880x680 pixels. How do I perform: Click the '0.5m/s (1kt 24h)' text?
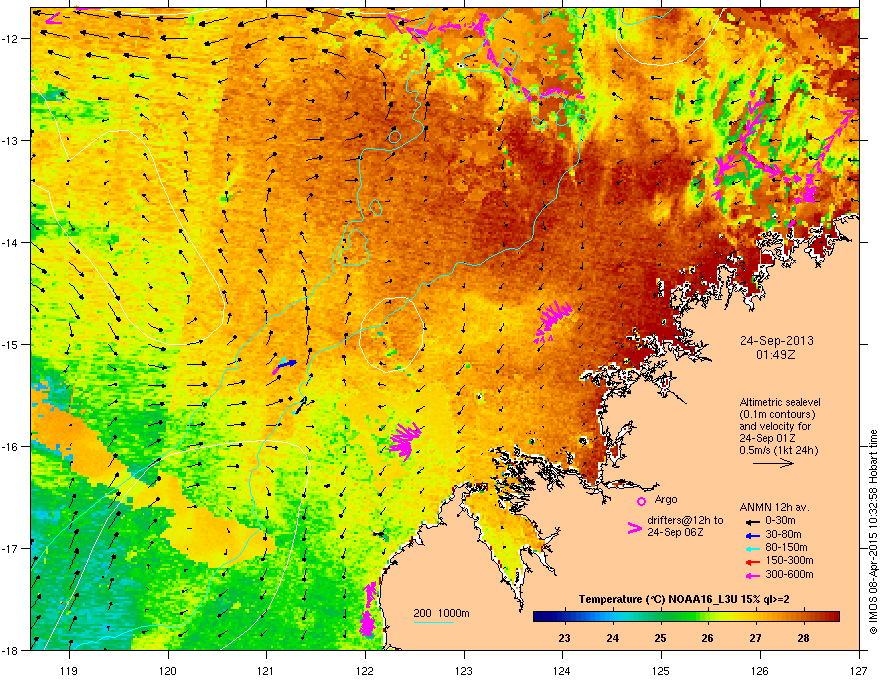pyautogui.click(x=779, y=450)
